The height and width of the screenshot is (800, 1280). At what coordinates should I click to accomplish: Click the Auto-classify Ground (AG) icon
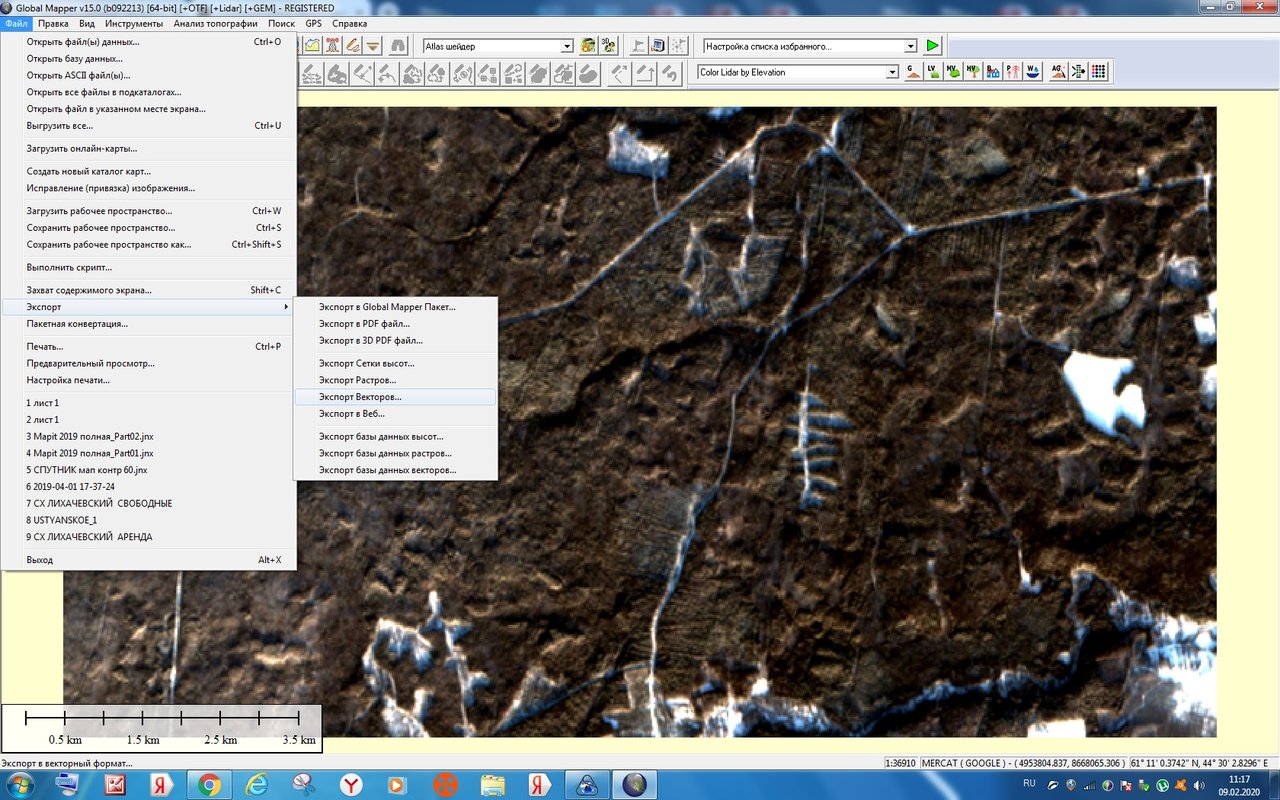pyautogui.click(x=1058, y=72)
